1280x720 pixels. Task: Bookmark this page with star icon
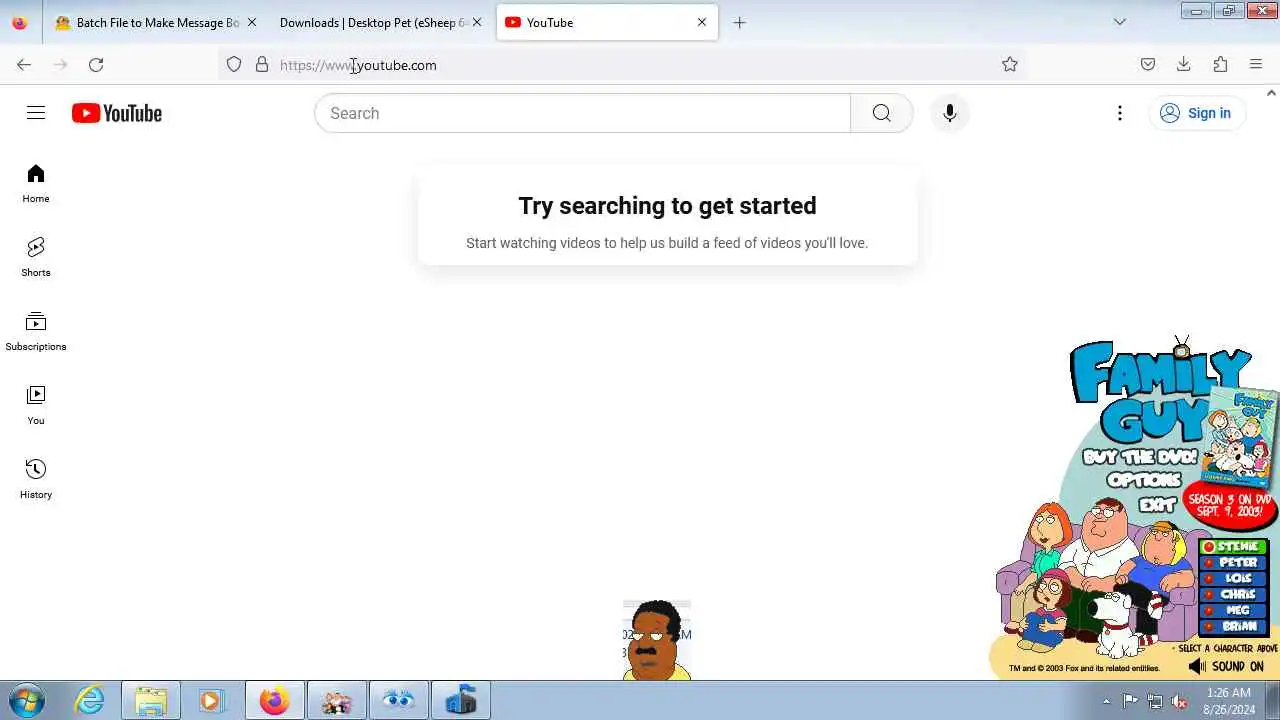(x=1010, y=65)
